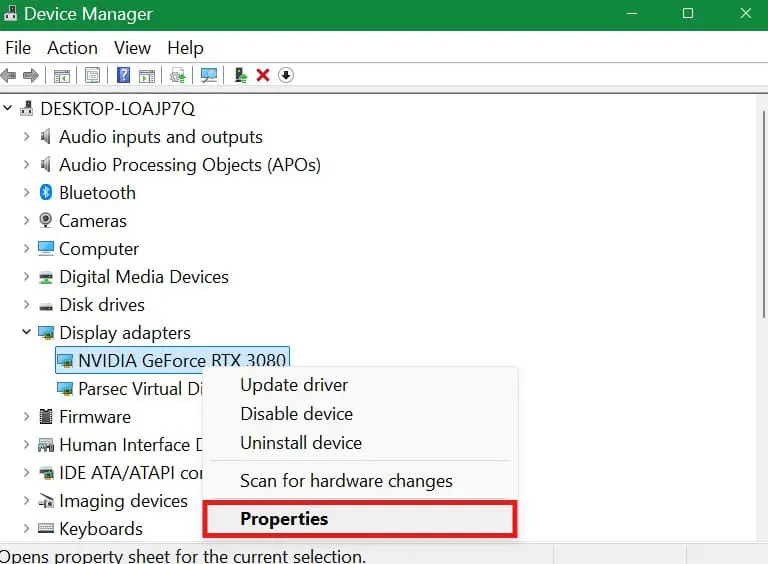Image resolution: width=768 pixels, height=564 pixels.
Task: Click the Device Manager title bar icon
Action: pos(10,13)
